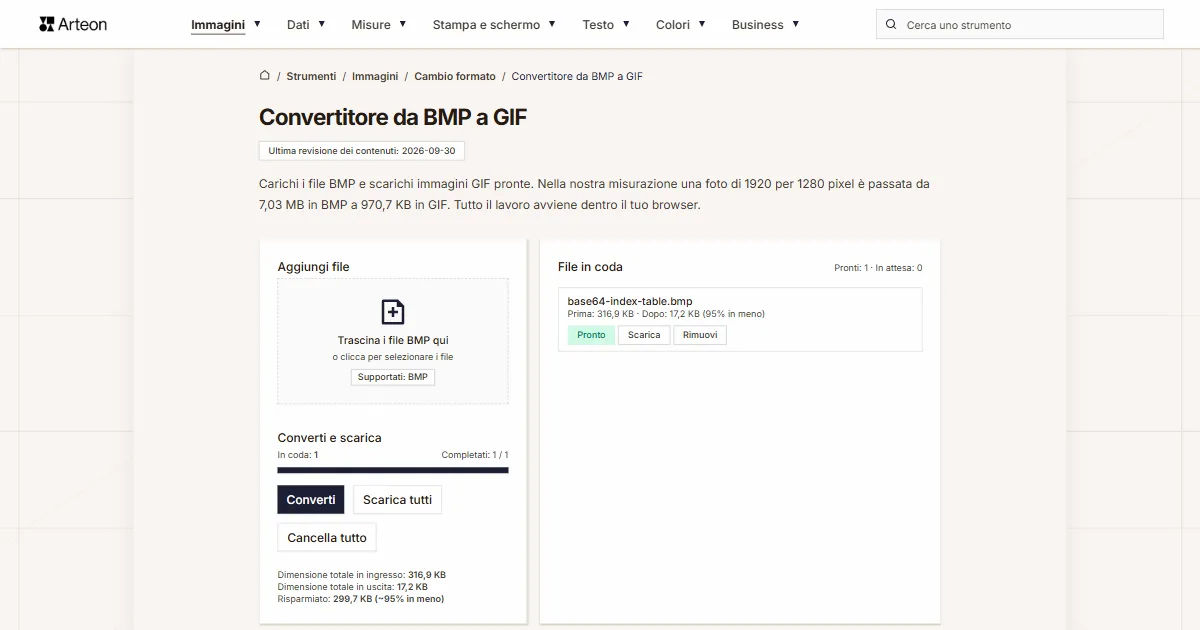The height and width of the screenshot is (630, 1200).
Task: Click the Aggiungi file heading
Action: [x=313, y=267]
